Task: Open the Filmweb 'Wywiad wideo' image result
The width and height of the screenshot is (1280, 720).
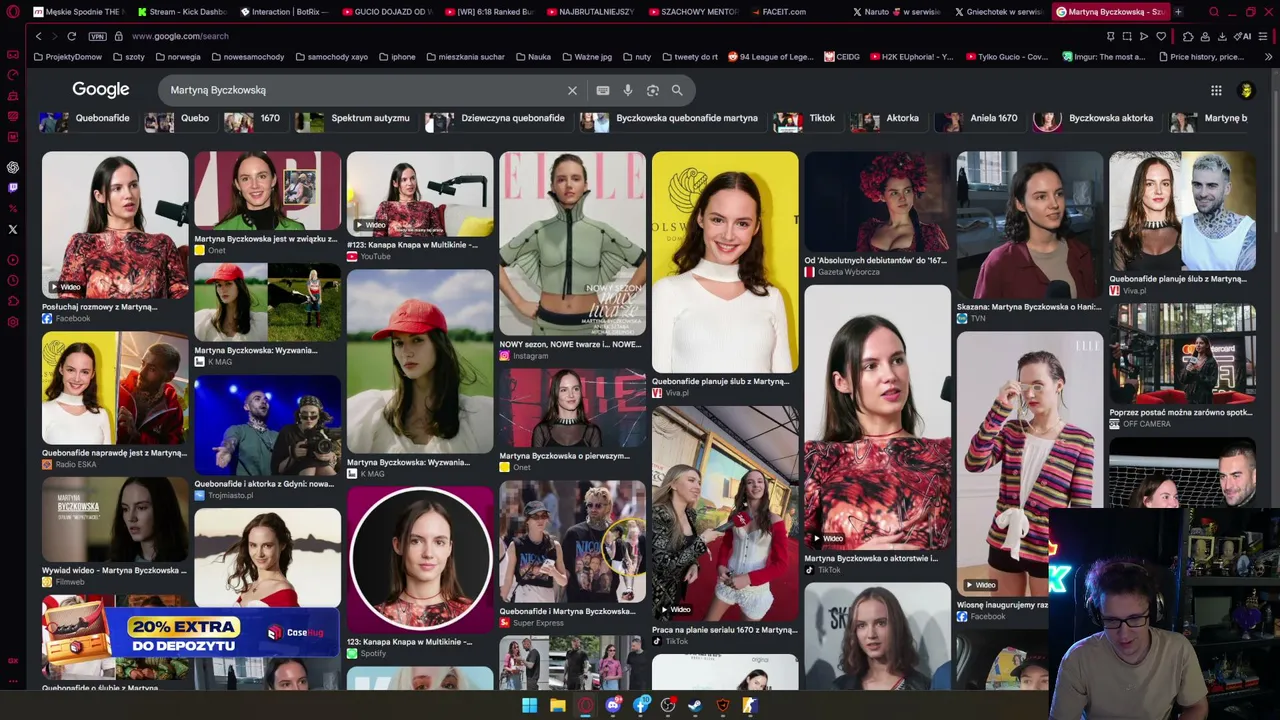Action: tap(115, 520)
